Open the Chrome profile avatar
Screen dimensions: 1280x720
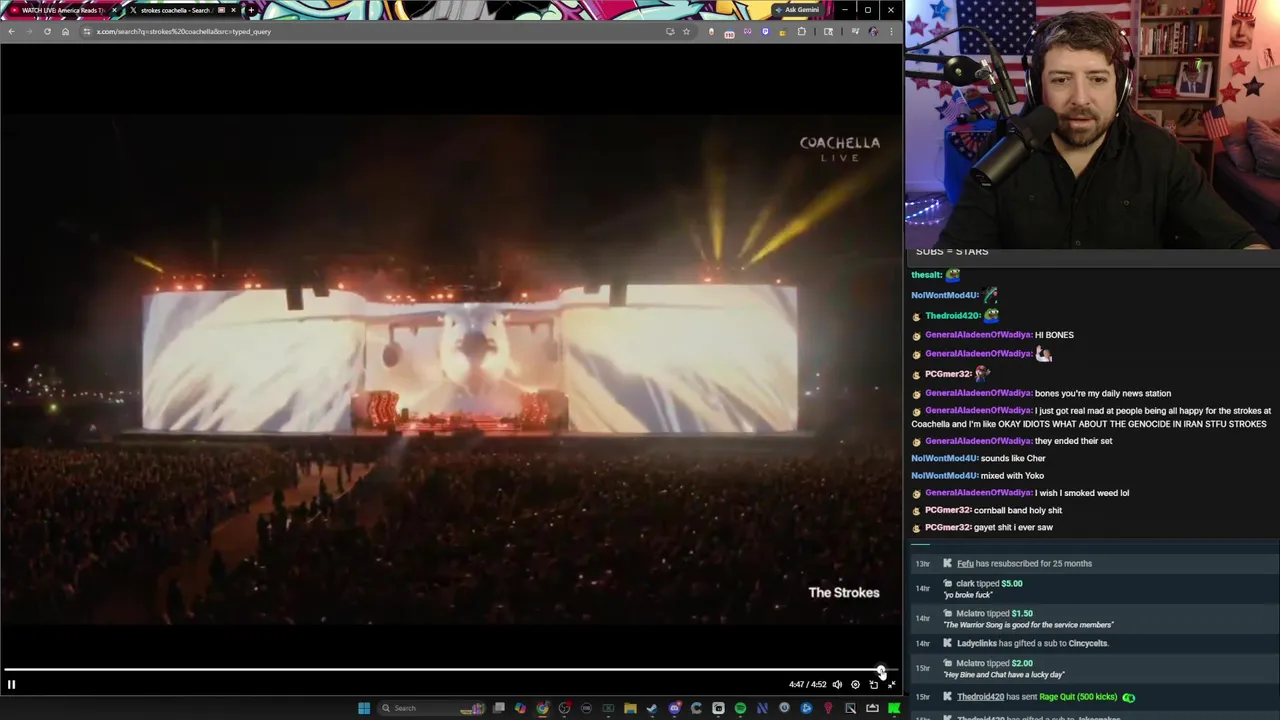tap(873, 31)
